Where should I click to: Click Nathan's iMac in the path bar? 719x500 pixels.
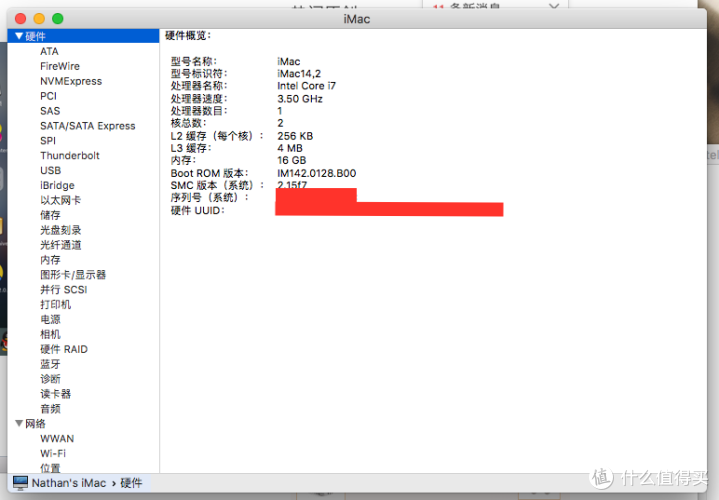click(x=69, y=483)
